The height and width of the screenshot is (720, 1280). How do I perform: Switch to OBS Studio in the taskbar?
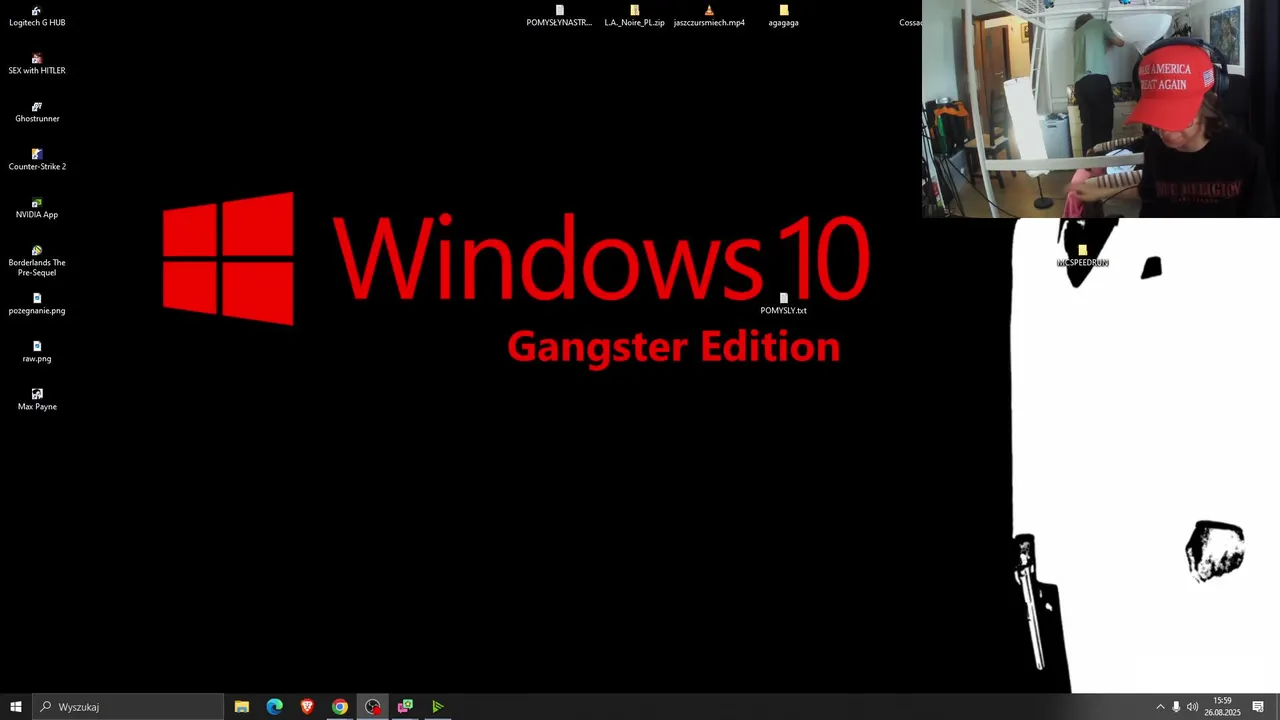[373, 707]
